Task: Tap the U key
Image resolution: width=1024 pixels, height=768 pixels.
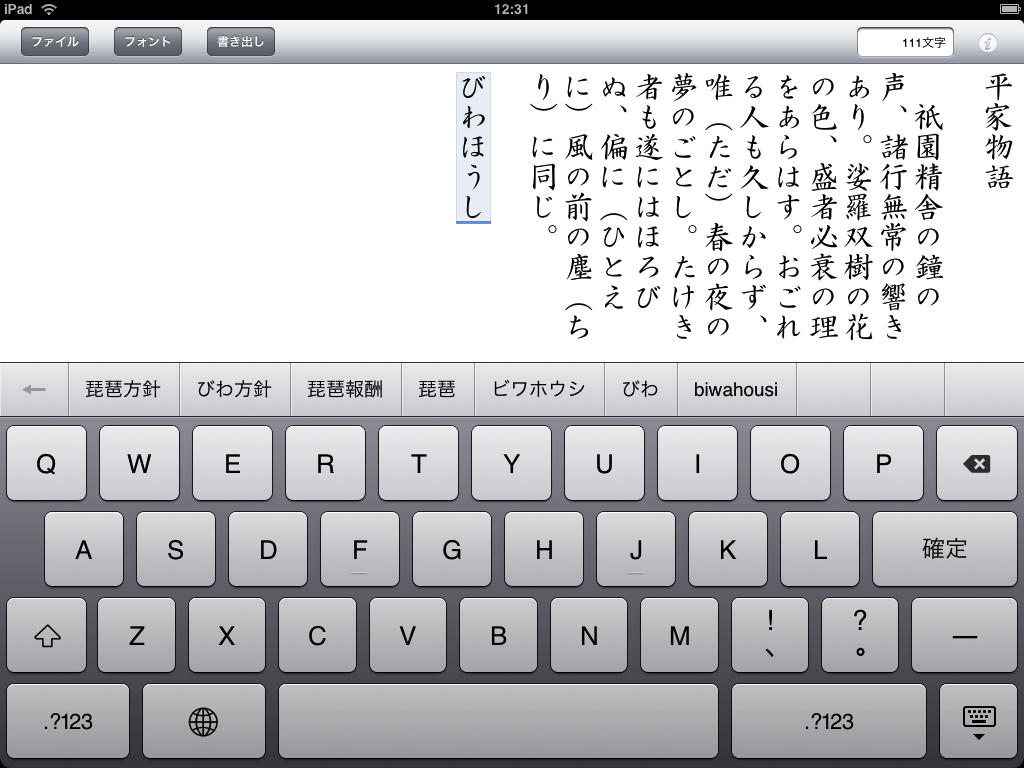Action: (604, 464)
